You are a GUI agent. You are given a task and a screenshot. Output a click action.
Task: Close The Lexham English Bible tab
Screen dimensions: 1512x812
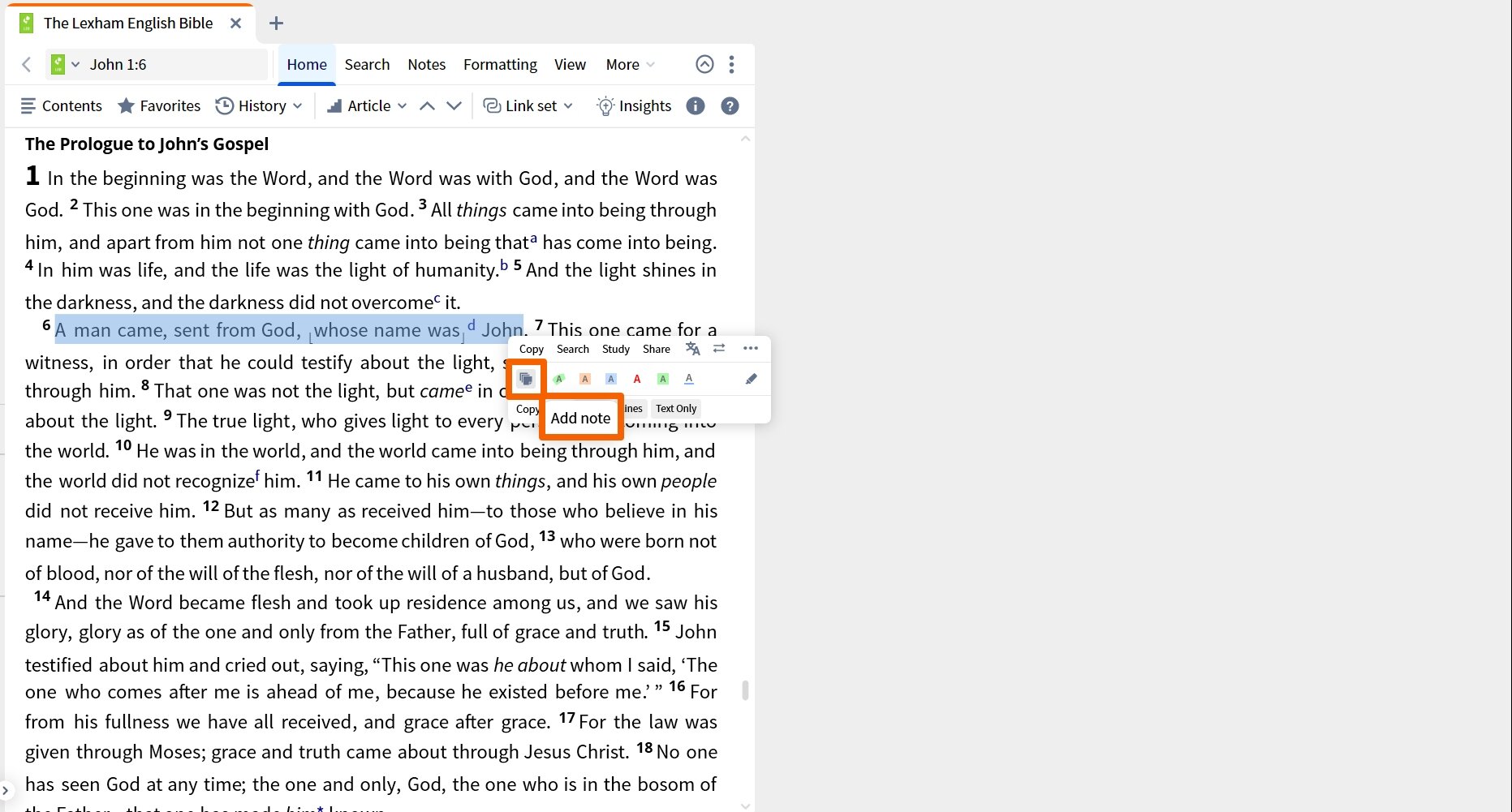coord(235,24)
